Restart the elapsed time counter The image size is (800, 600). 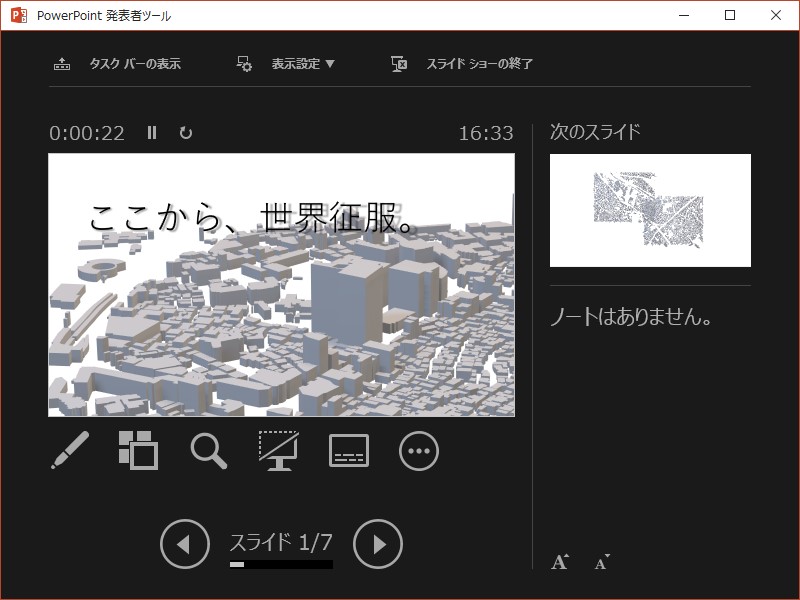(x=185, y=131)
